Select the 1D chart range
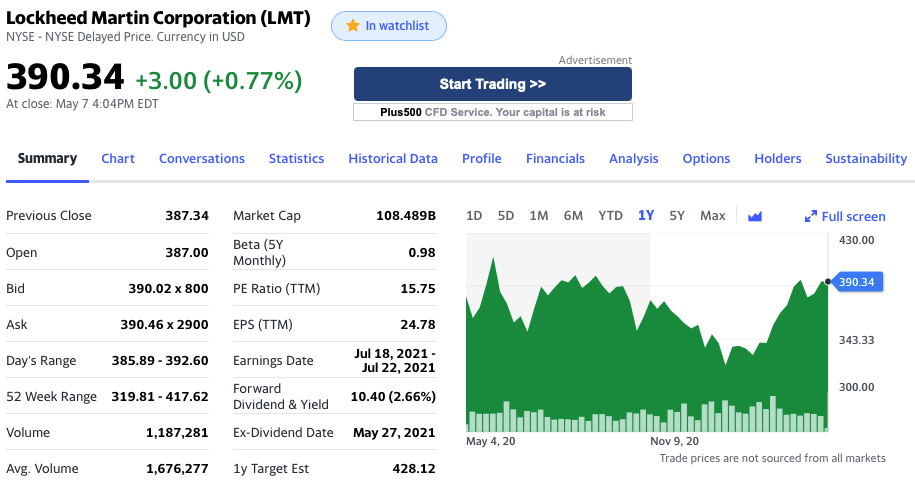The width and height of the screenshot is (915, 487). click(x=474, y=216)
